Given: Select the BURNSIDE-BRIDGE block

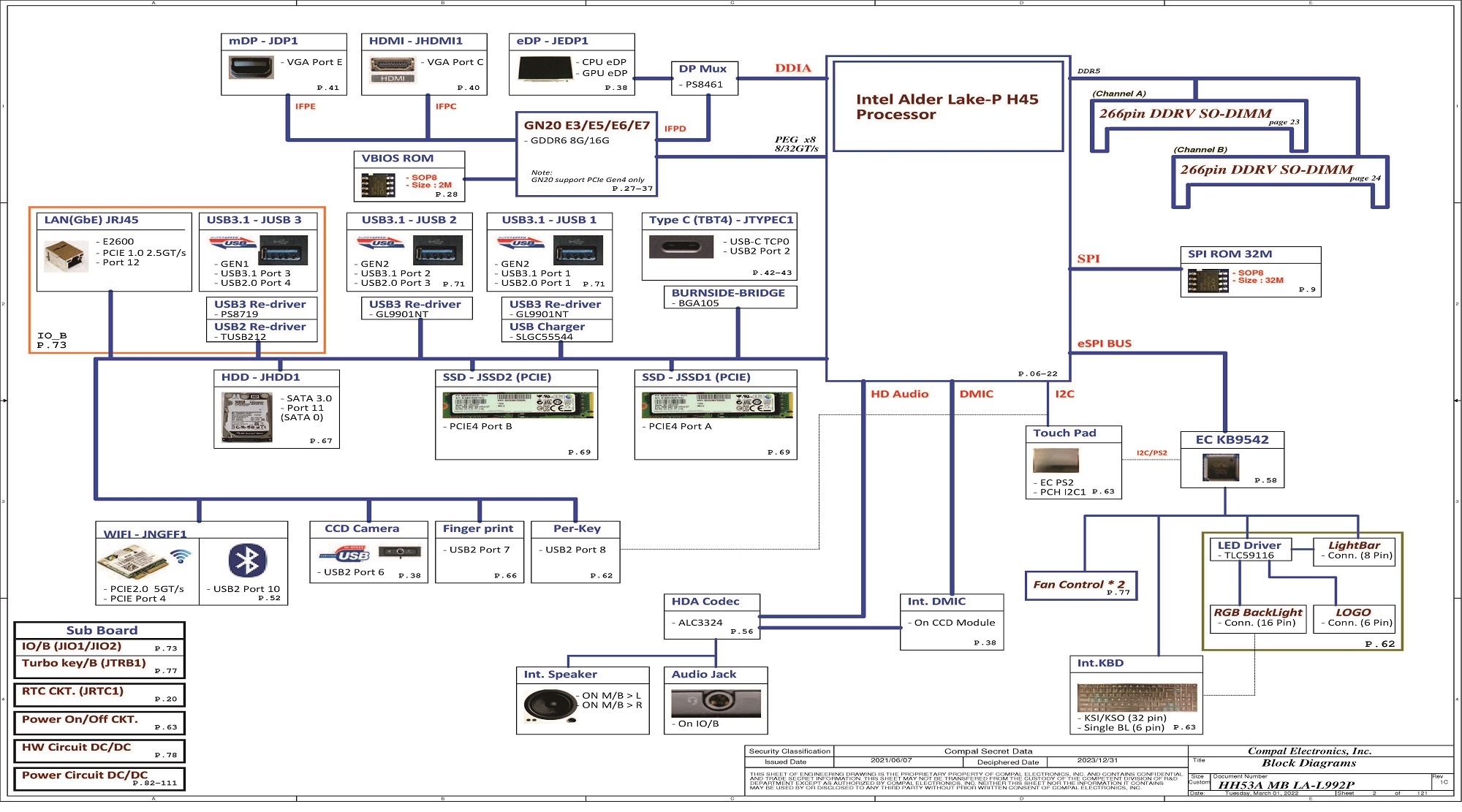Looking at the screenshot, I should point(730,297).
